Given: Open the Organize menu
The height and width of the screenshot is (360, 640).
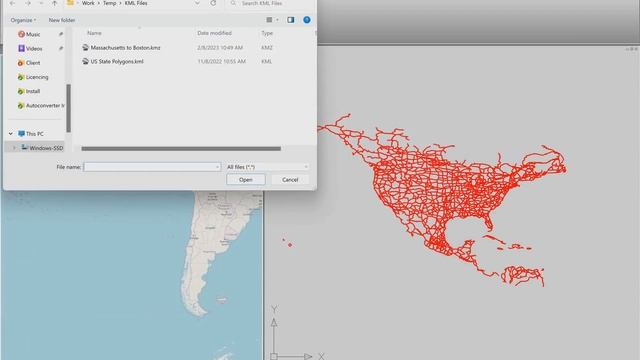Looking at the screenshot, I should pyautogui.click(x=23, y=20).
